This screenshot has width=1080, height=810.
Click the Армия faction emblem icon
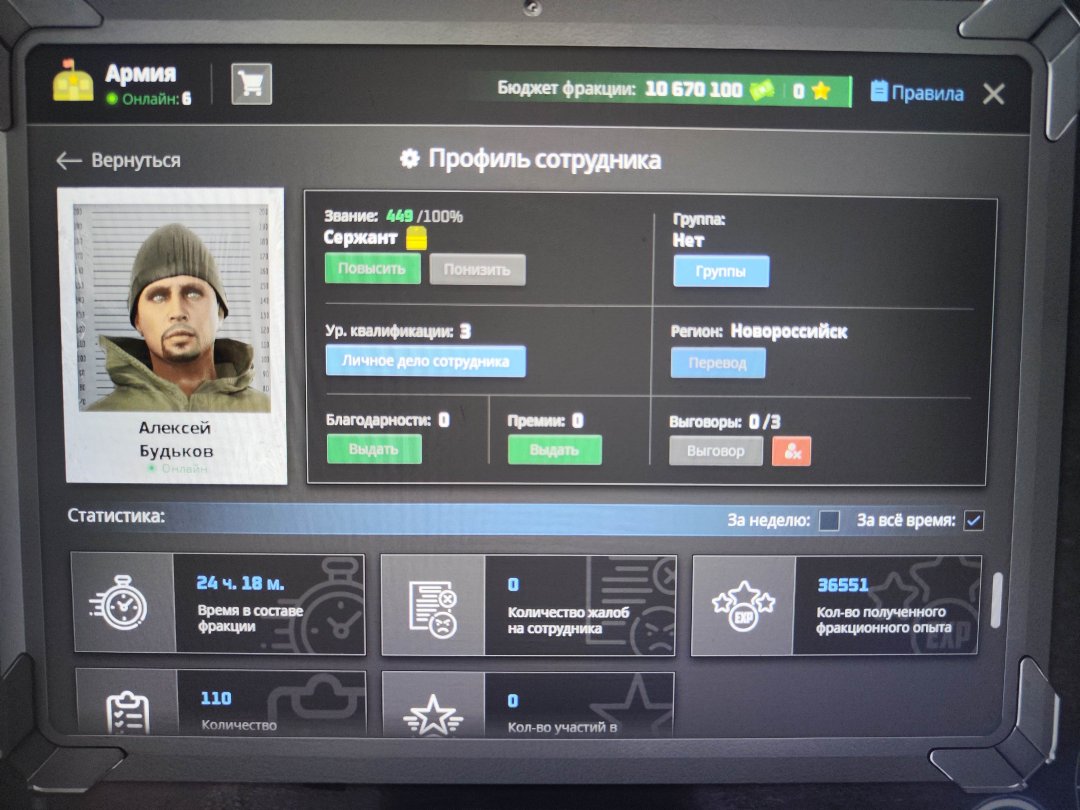[73, 85]
